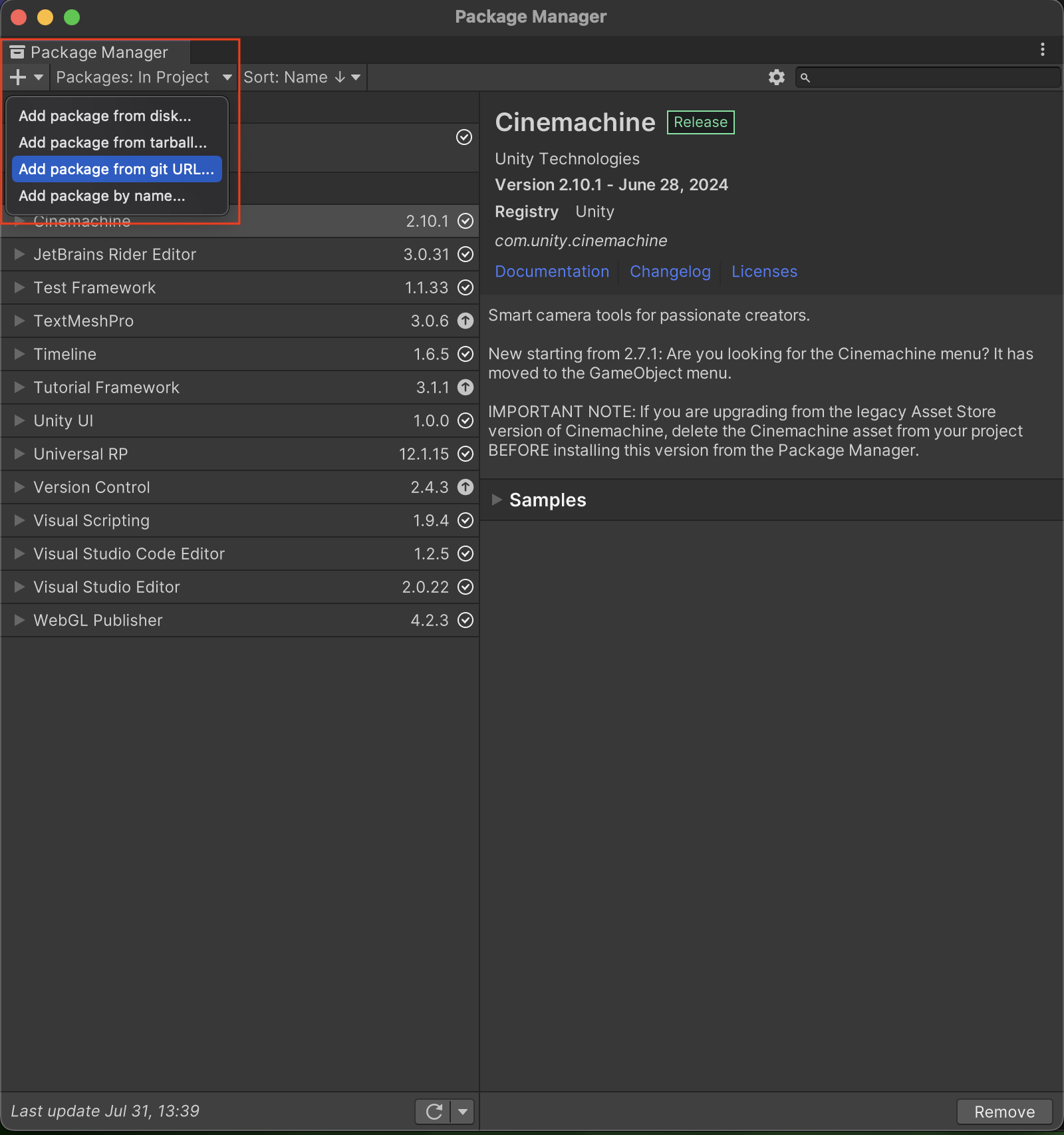Screen dimensions: 1064x1135
Task: Click installed checkmark for JetBrains Rider Editor
Action: click(x=465, y=254)
